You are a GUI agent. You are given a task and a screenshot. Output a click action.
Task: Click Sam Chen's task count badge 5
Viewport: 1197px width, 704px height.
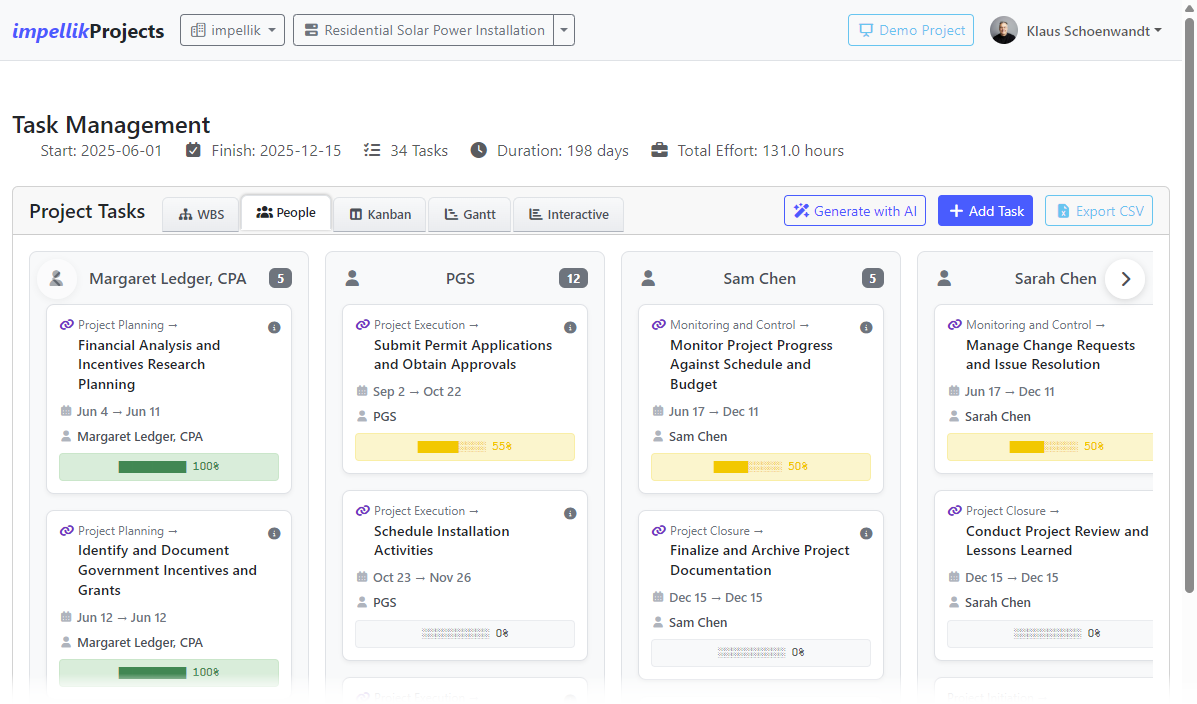pos(873,279)
